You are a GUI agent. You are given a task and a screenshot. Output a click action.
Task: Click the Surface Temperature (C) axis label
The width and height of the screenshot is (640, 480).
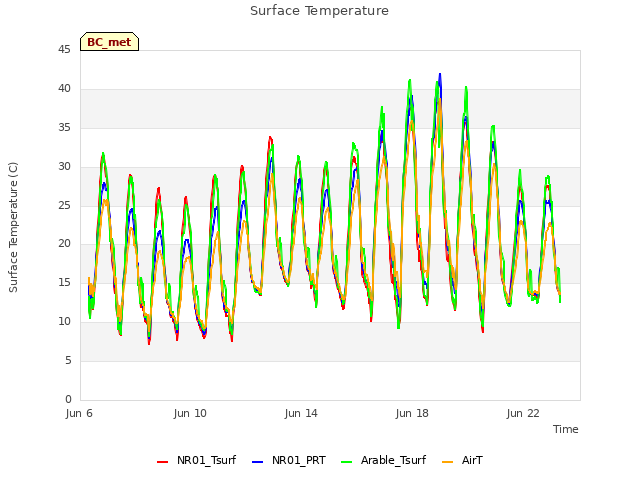pos(13,227)
